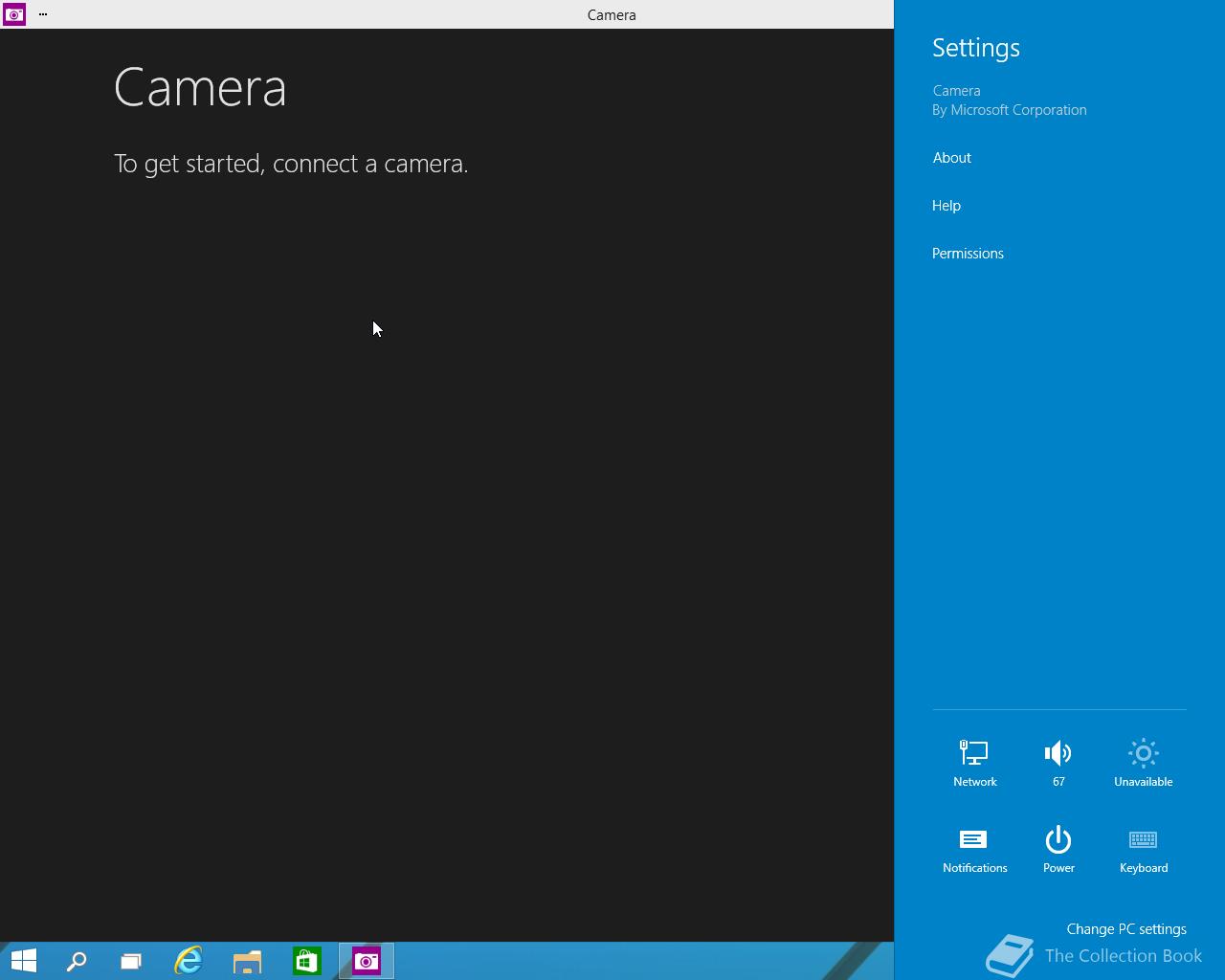Open the Search magnifier on the taskbar

(77, 961)
